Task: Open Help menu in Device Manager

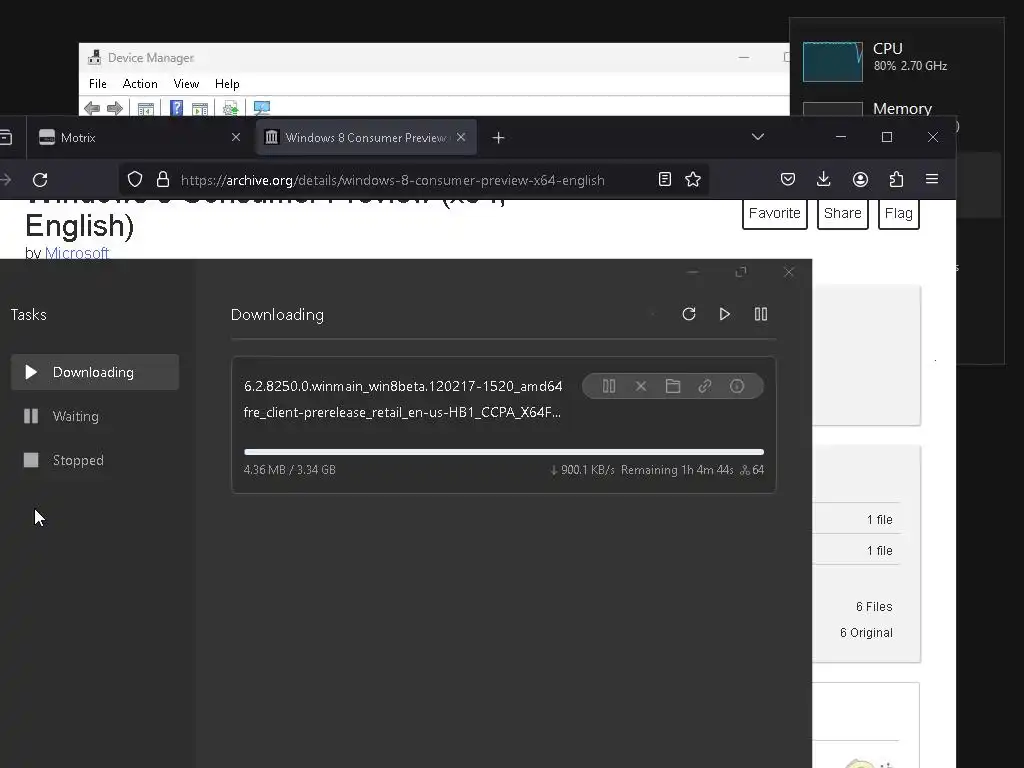Action: coord(227,84)
